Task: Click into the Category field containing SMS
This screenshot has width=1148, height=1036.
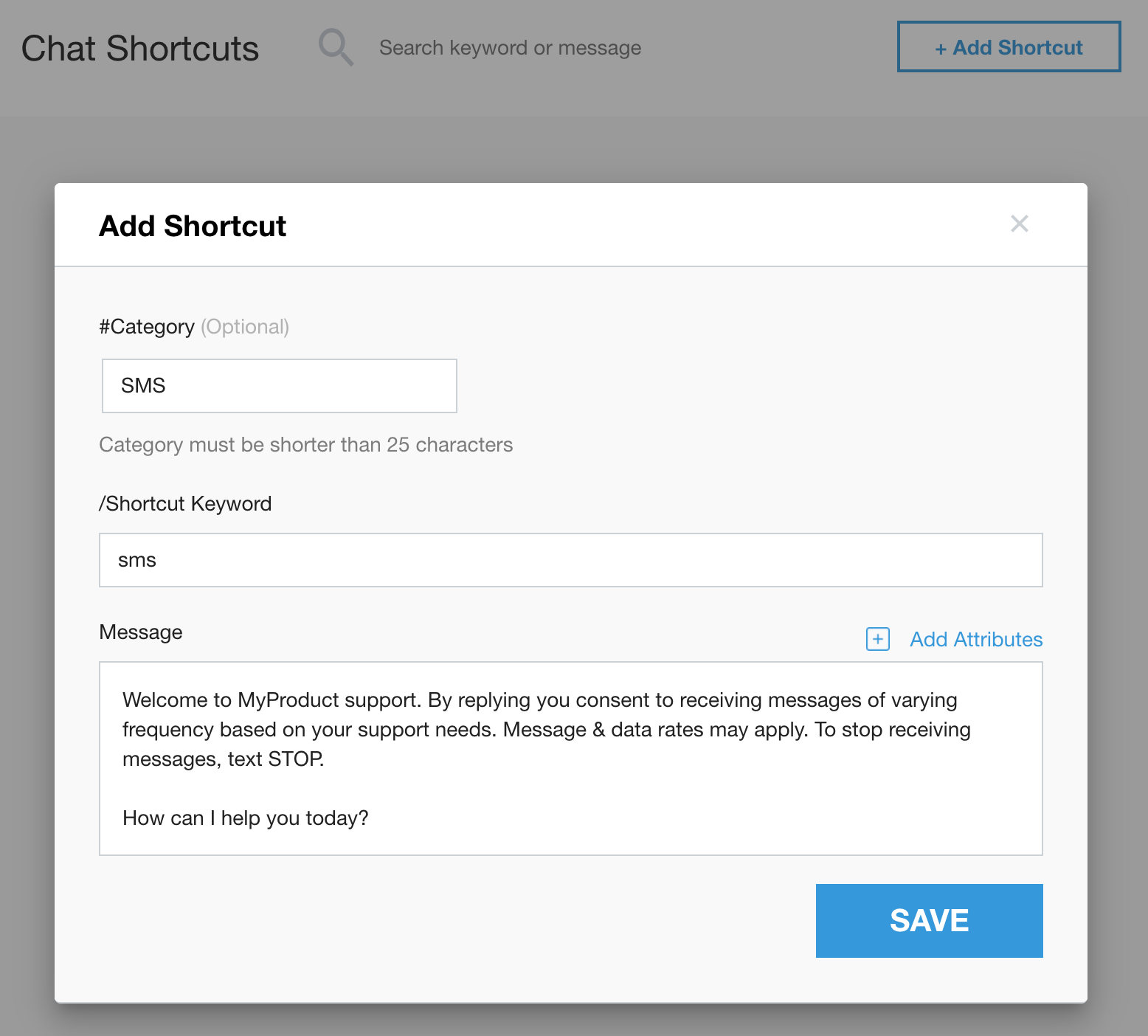Action: (279, 386)
